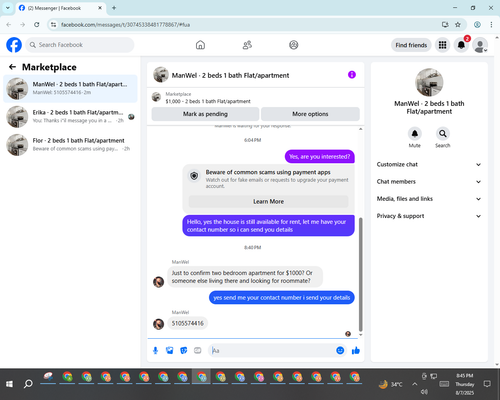Reload the page
The width and height of the screenshot is (500, 400).
click(37, 25)
